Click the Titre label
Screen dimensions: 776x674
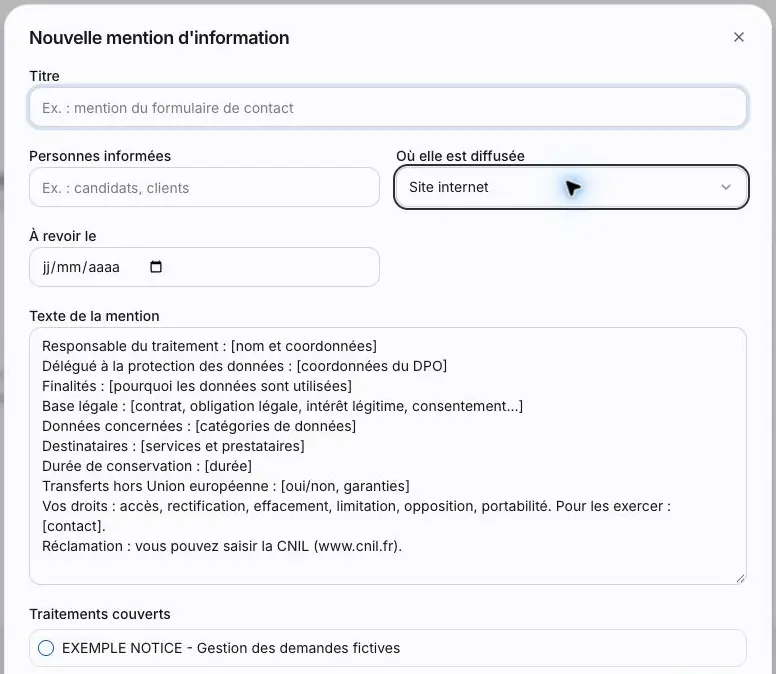click(44, 76)
